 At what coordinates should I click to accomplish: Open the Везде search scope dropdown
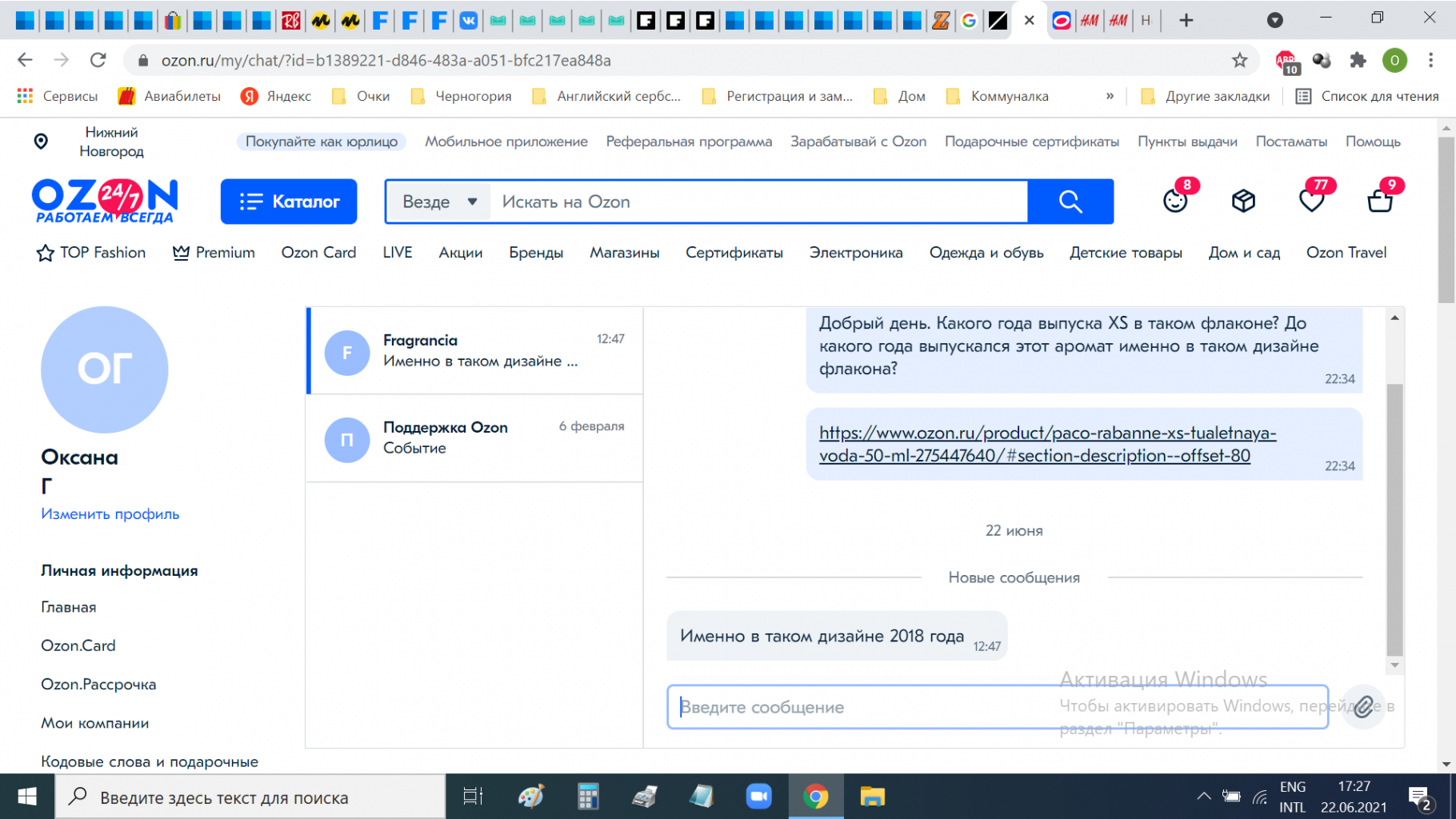pos(441,202)
